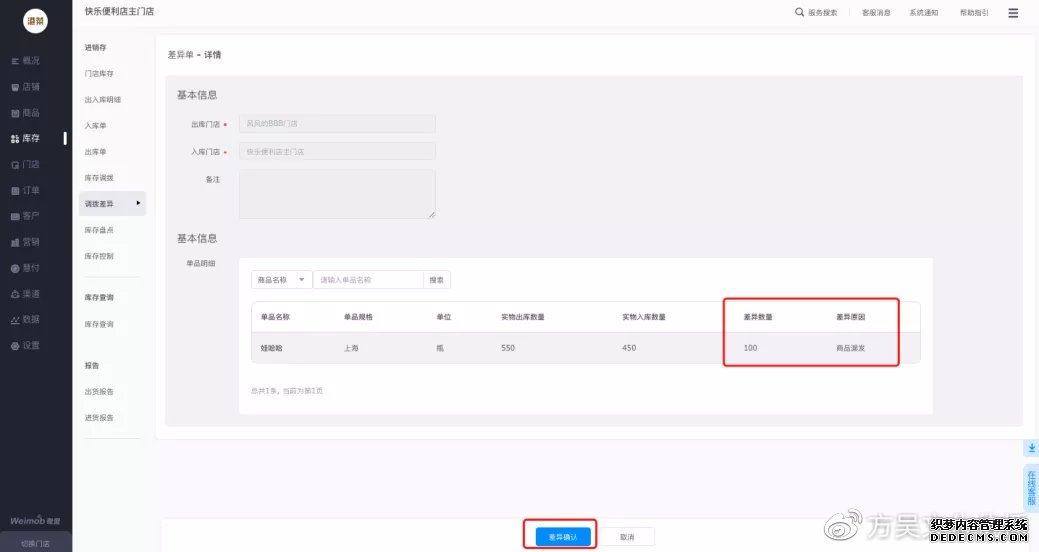Click the 单品规格 column header

358,317
